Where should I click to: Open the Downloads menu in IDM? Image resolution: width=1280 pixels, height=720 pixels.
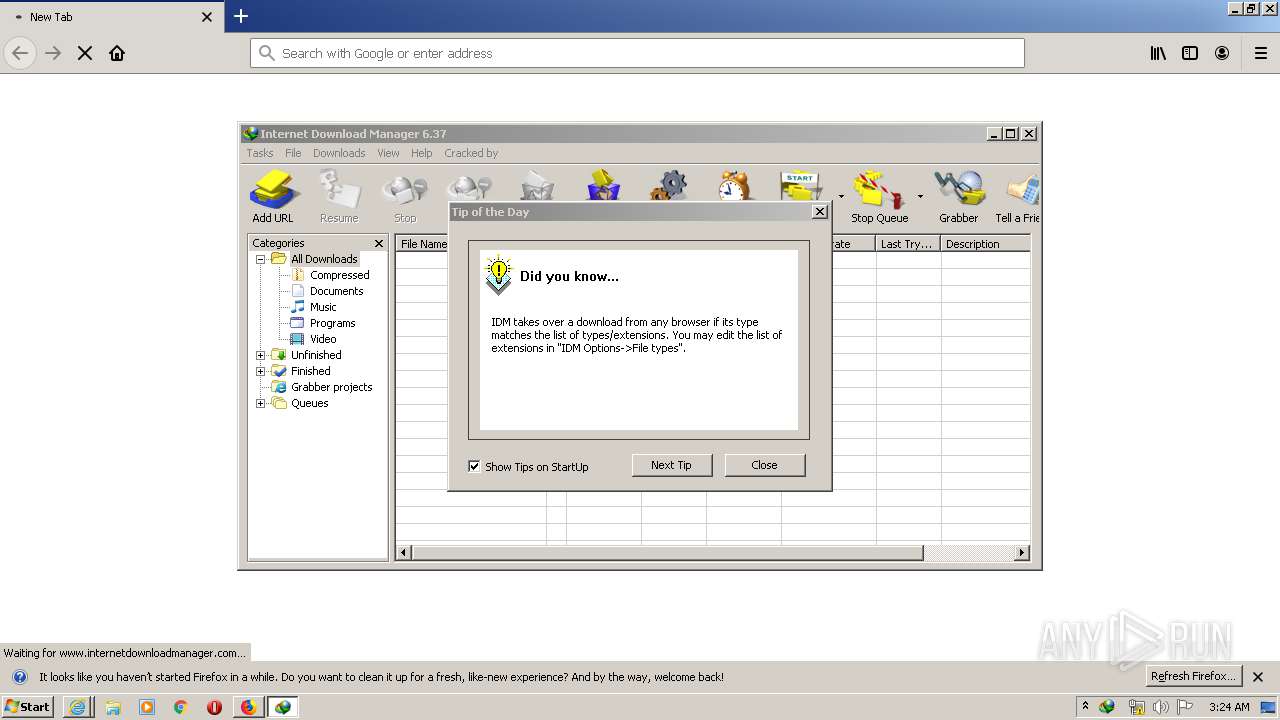(339, 153)
